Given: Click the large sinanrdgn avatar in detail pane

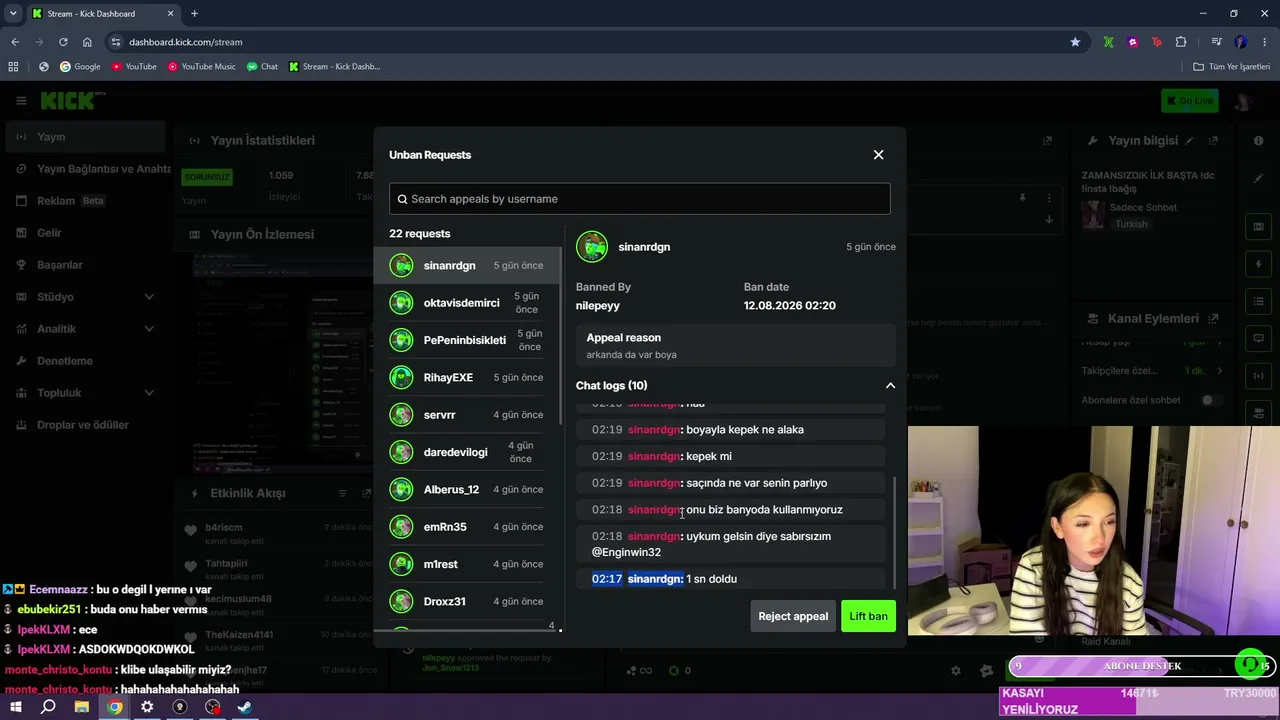Looking at the screenshot, I should 591,247.
